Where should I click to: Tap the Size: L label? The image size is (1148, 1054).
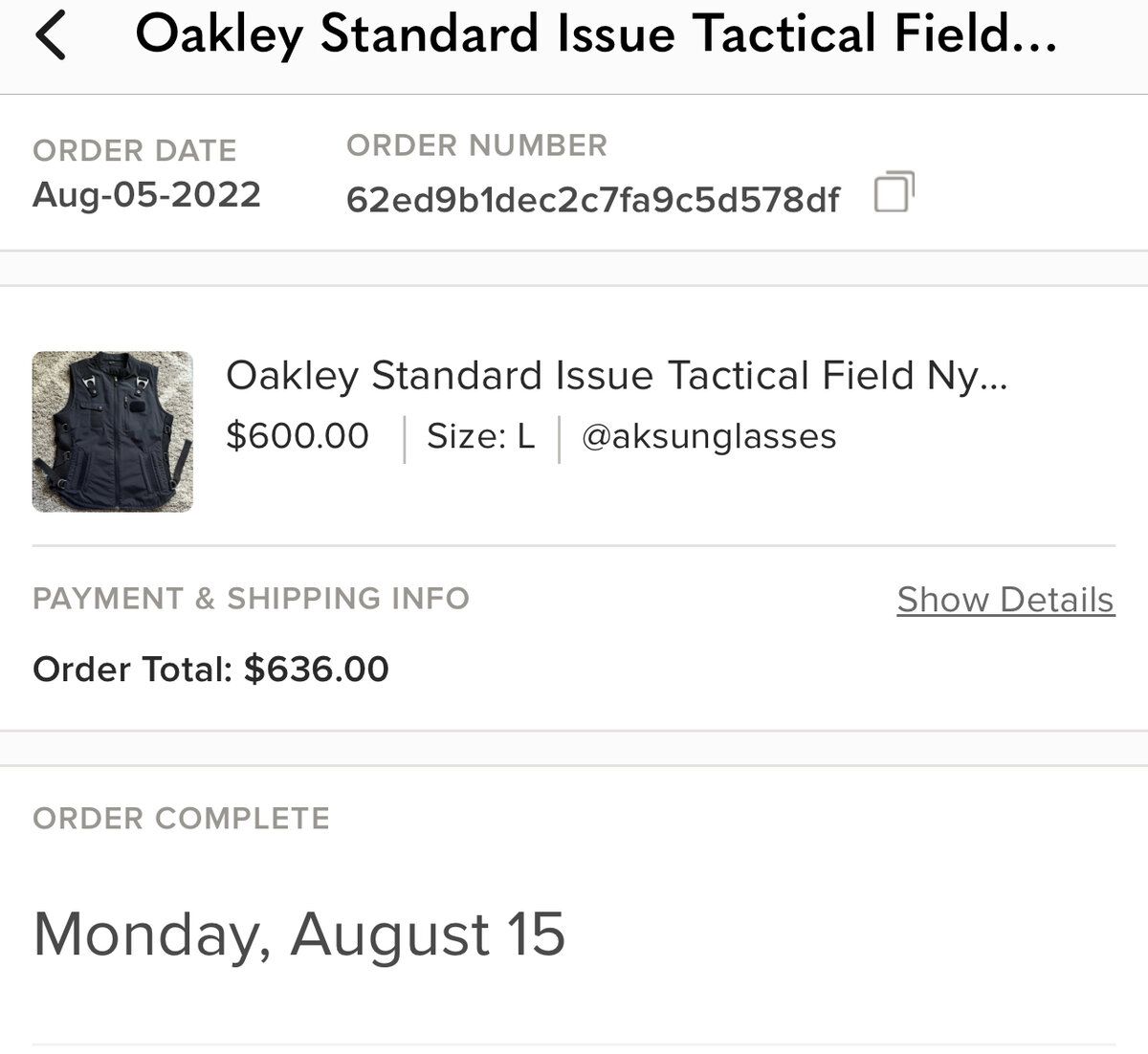pos(480,436)
